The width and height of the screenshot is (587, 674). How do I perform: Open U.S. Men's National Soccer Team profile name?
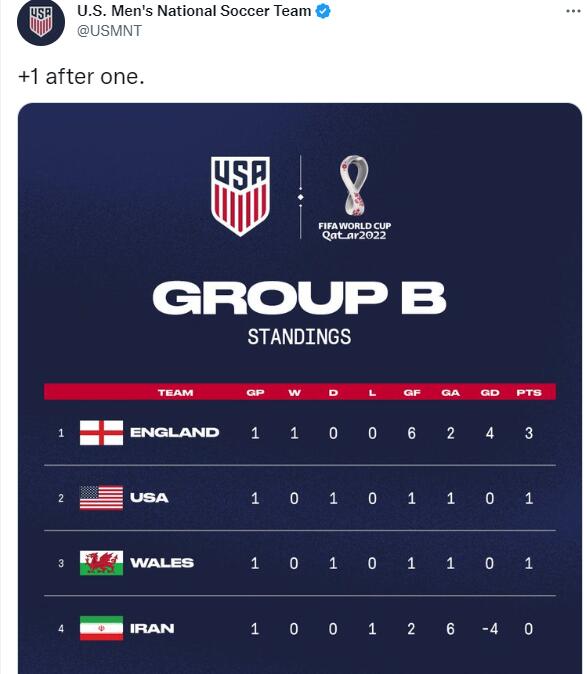click(x=194, y=11)
